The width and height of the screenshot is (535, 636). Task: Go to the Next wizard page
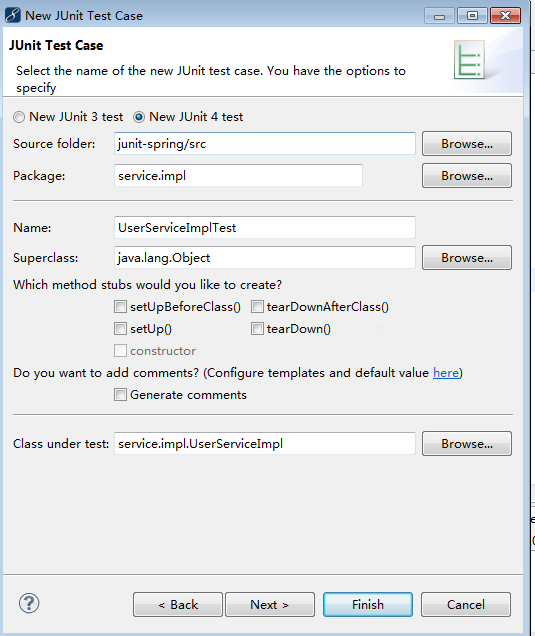[x=270, y=605]
